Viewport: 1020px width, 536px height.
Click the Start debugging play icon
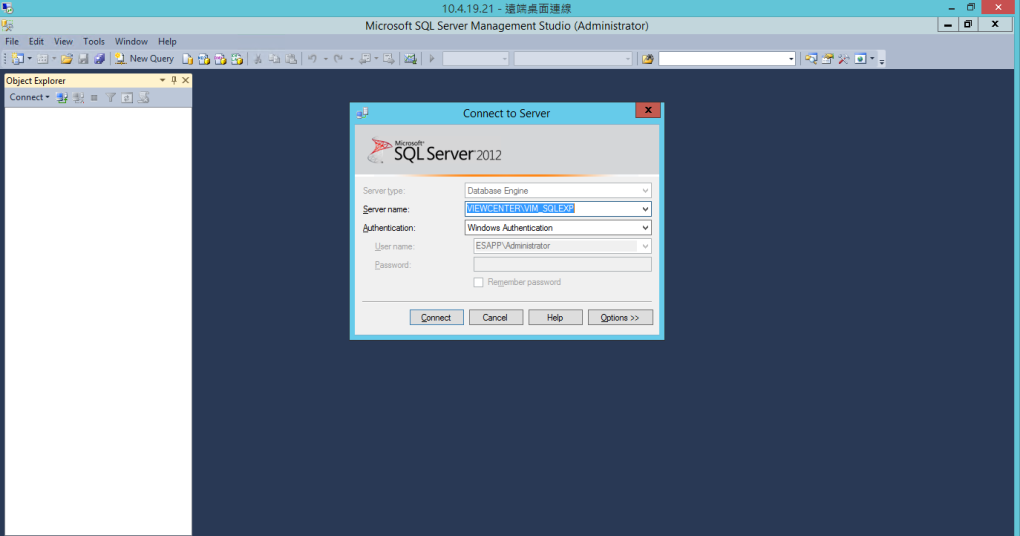432,59
